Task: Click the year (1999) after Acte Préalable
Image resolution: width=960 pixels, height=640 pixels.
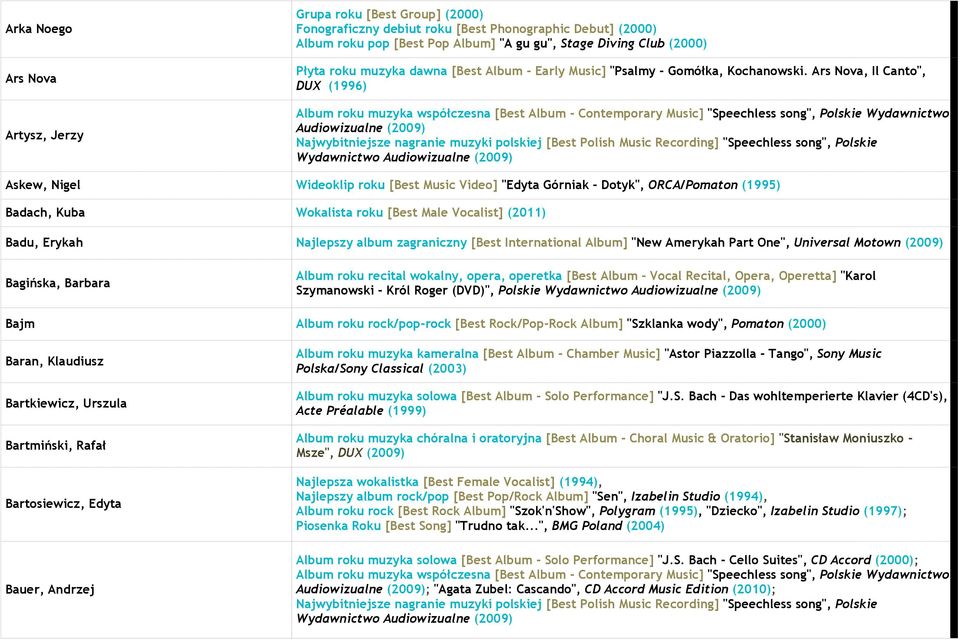Action: pos(407,411)
